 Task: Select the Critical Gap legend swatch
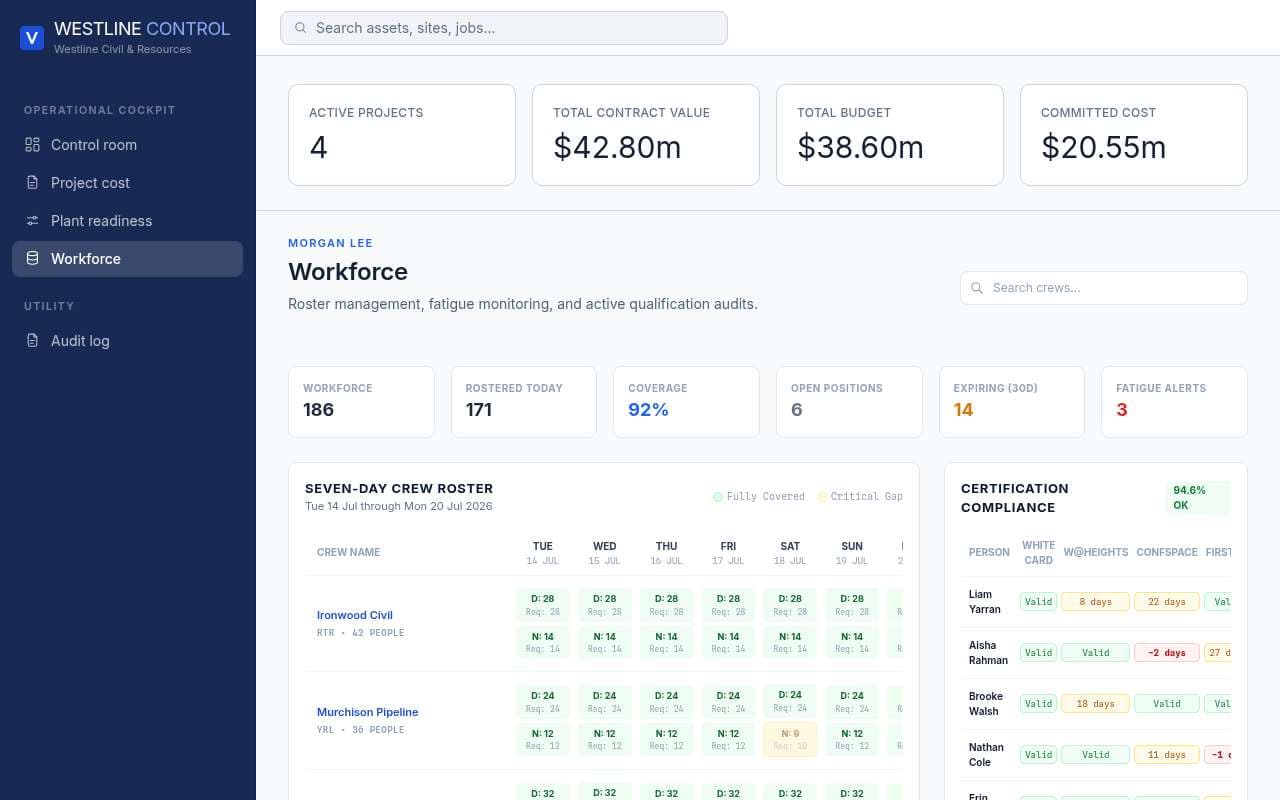[822, 497]
